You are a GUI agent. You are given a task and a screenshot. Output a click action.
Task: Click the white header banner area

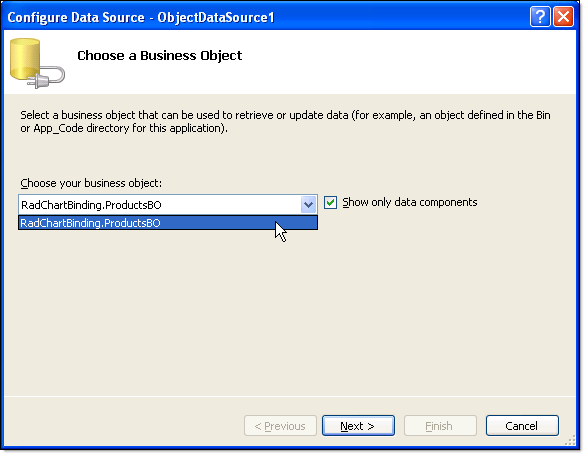290,62
